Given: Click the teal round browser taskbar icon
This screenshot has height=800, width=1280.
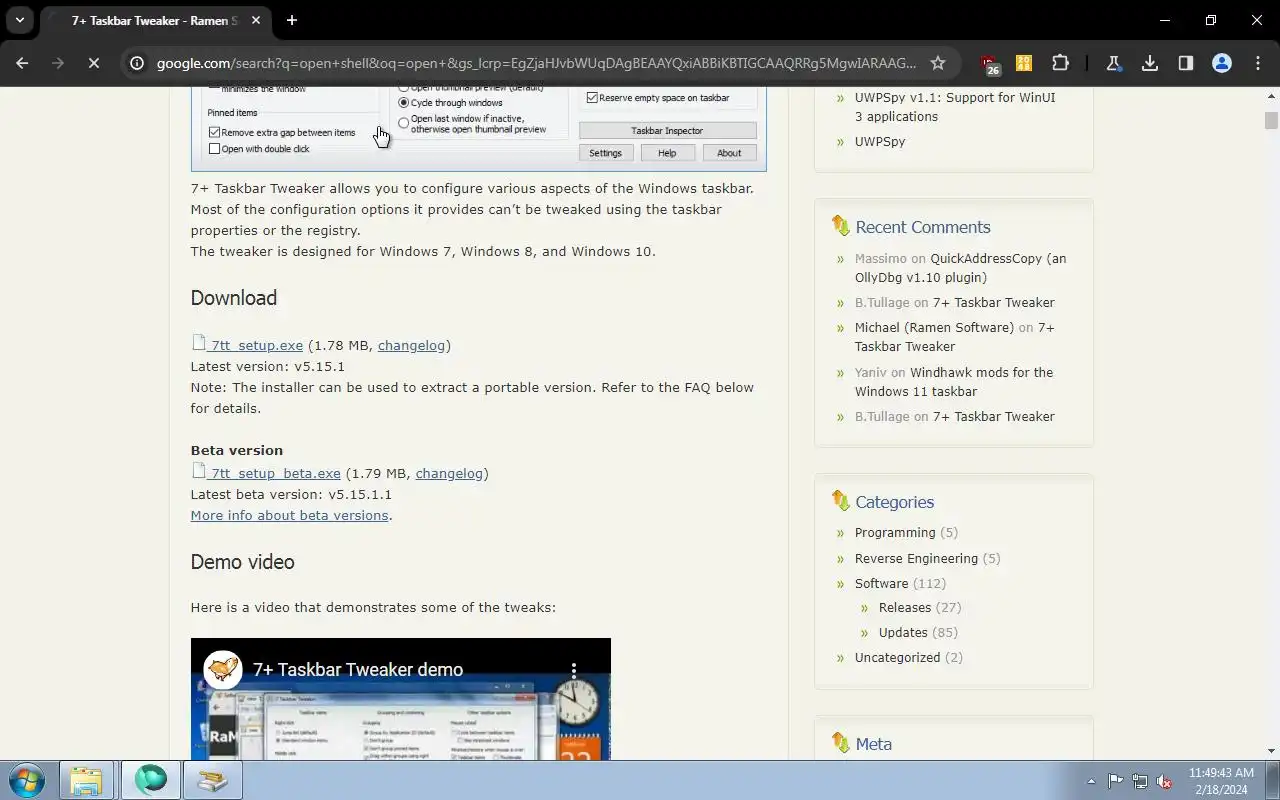Looking at the screenshot, I should pos(151,780).
